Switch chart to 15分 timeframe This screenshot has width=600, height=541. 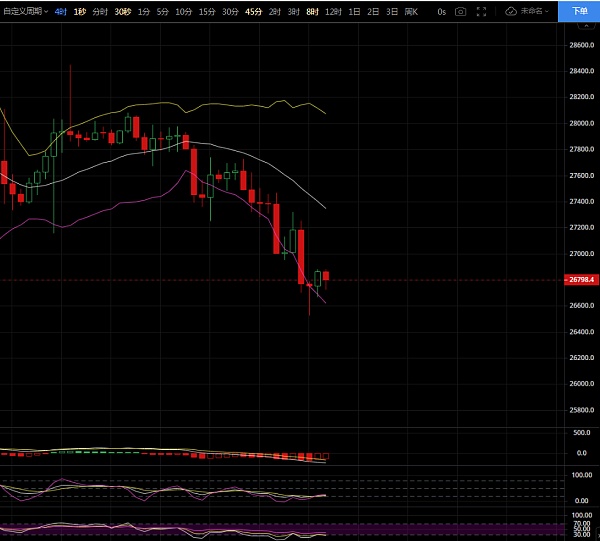click(206, 11)
